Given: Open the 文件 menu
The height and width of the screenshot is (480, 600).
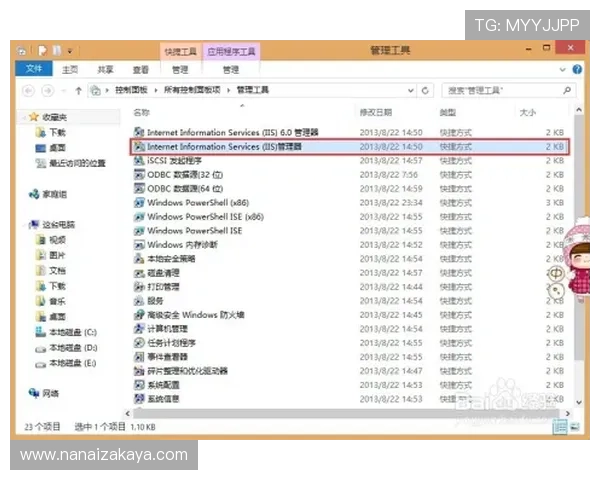Looking at the screenshot, I should (x=34, y=69).
